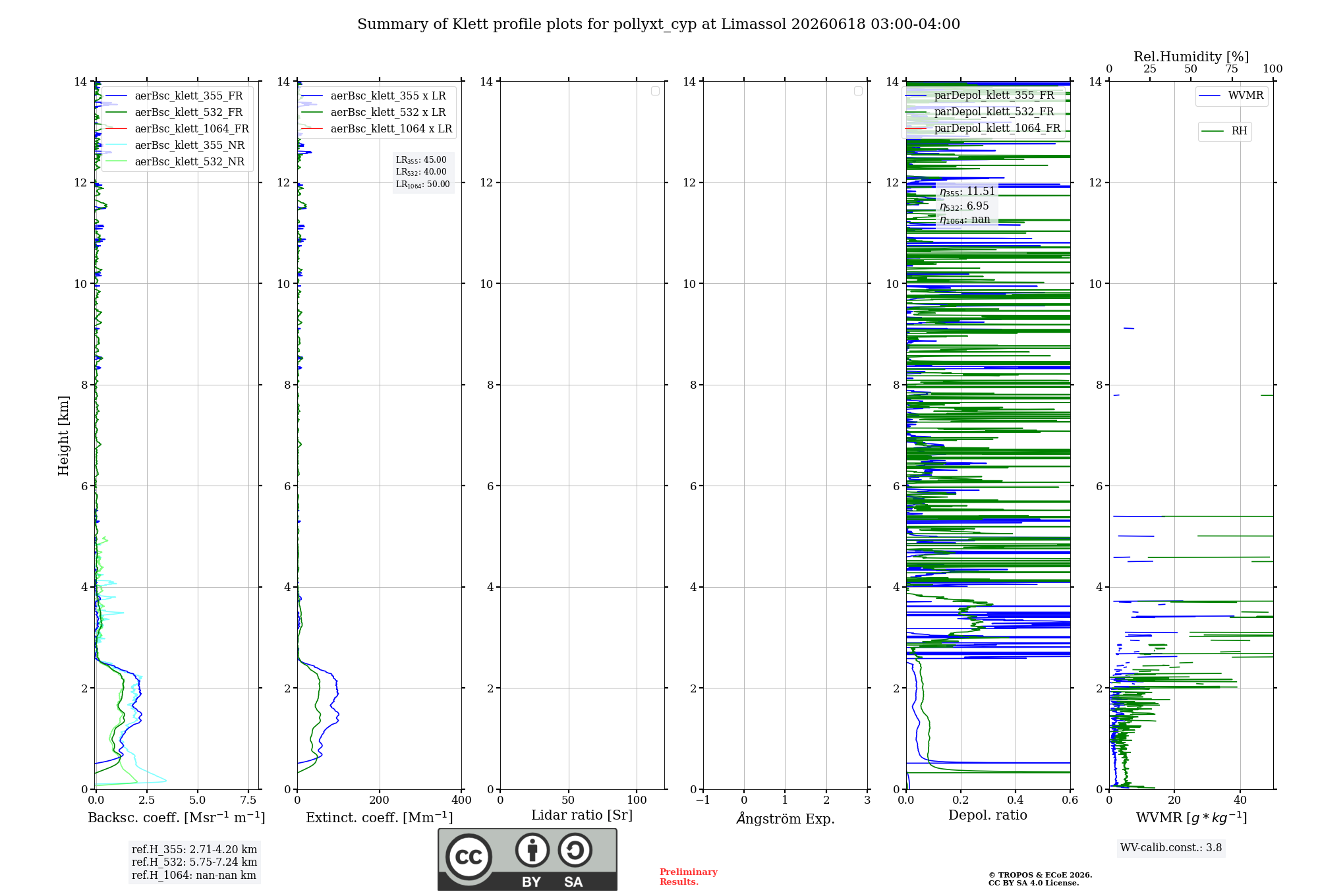Click the Extinct. coeff. x-axis label
The height and width of the screenshot is (896, 1318).
pos(380,818)
